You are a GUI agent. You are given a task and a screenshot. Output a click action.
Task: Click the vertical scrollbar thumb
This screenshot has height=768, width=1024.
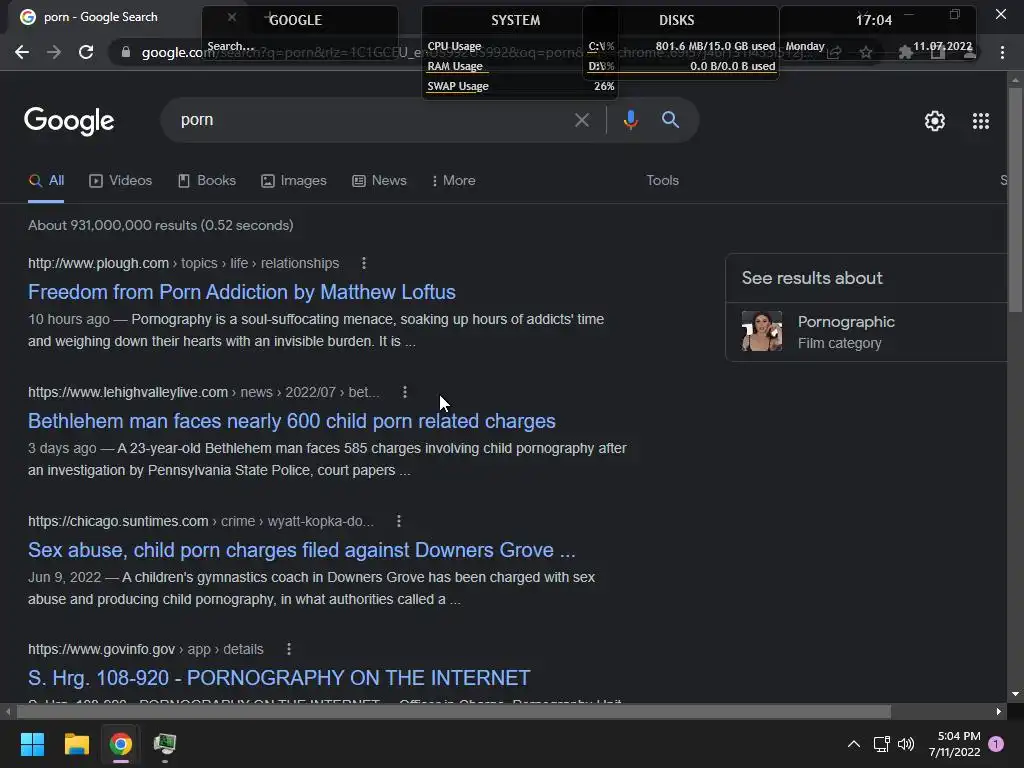pos(1015,202)
